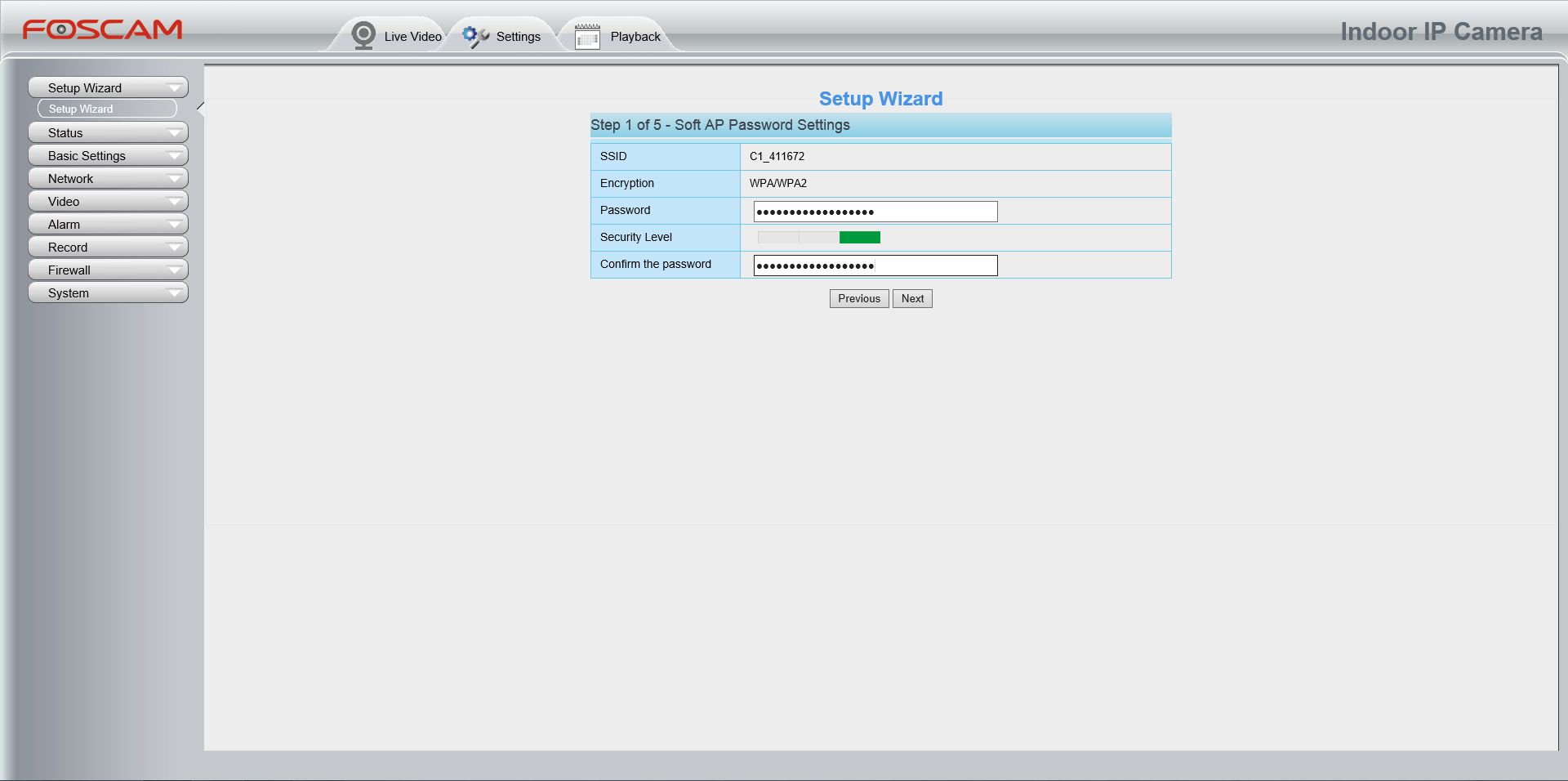The width and height of the screenshot is (1568, 781).
Task: Click the Indoor IP Camera title
Action: click(x=1441, y=32)
